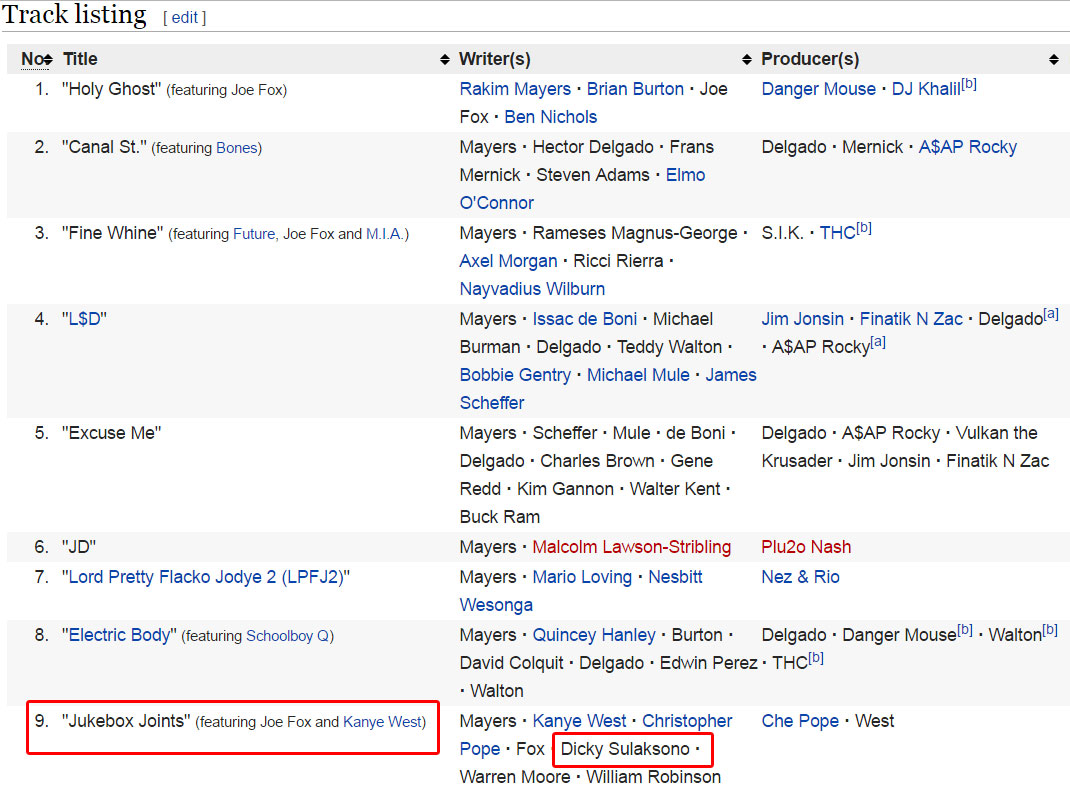Image resolution: width=1070 pixels, height=789 pixels.
Task: Follow footnote [b] after Walton
Action: [x=1050, y=630]
